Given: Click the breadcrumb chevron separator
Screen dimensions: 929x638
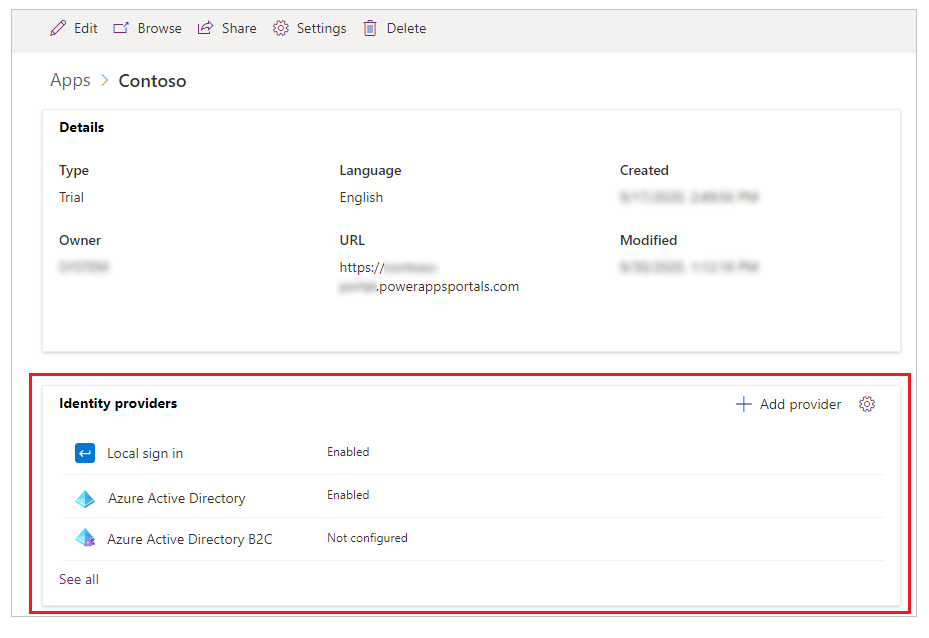Looking at the screenshot, I should pos(105,80).
